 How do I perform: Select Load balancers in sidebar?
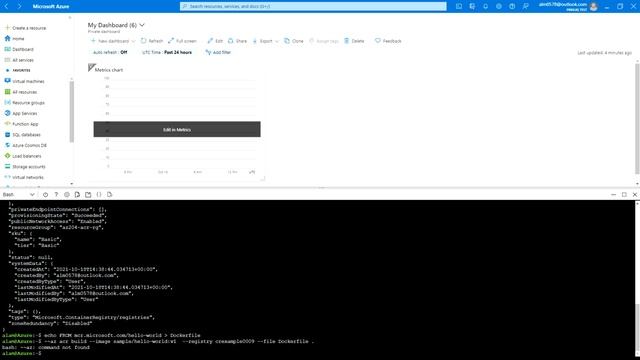pos(23,156)
